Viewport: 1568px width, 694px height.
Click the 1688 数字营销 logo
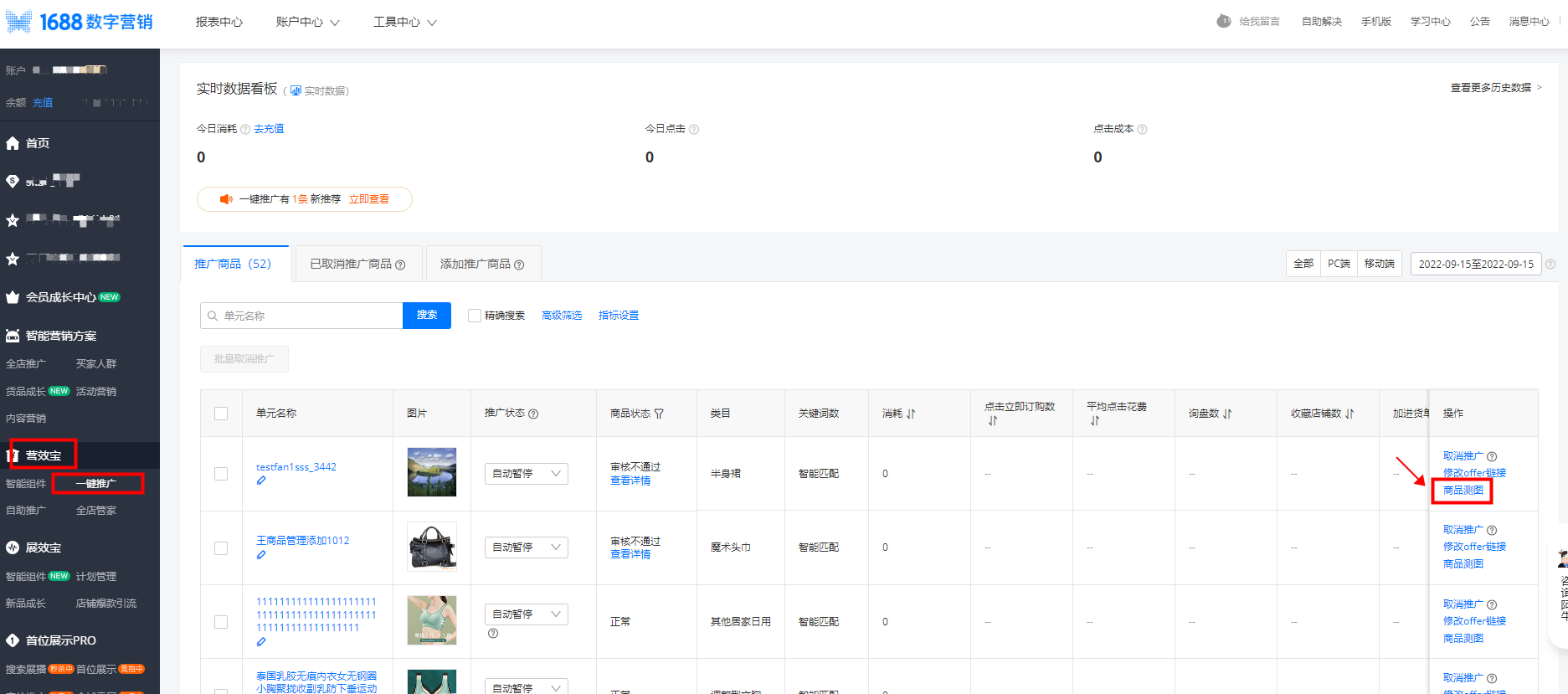(x=80, y=22)
